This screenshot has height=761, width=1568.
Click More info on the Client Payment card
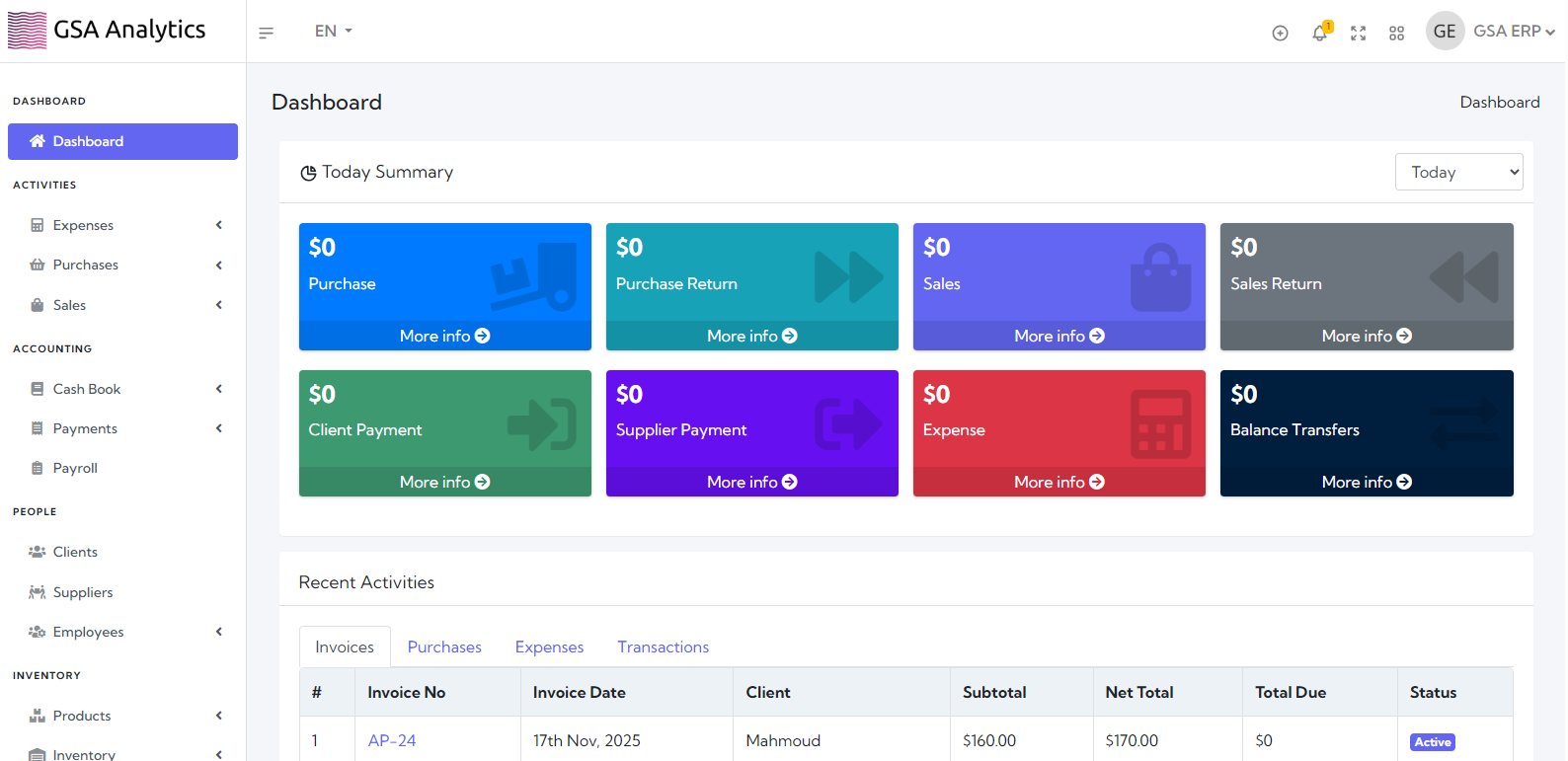click(x=444, y=482)
